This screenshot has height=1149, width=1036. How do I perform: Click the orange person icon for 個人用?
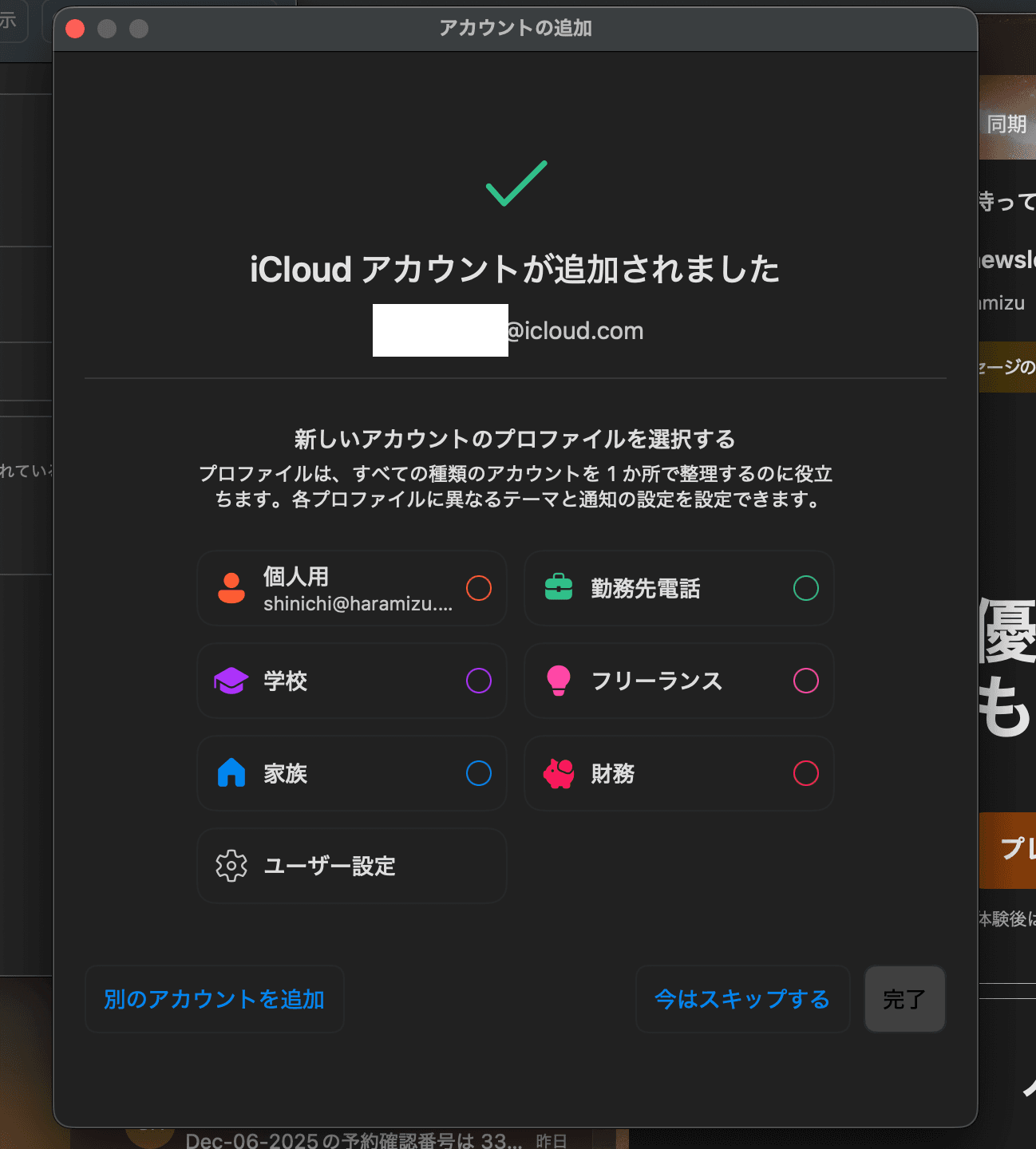[231, 588]
